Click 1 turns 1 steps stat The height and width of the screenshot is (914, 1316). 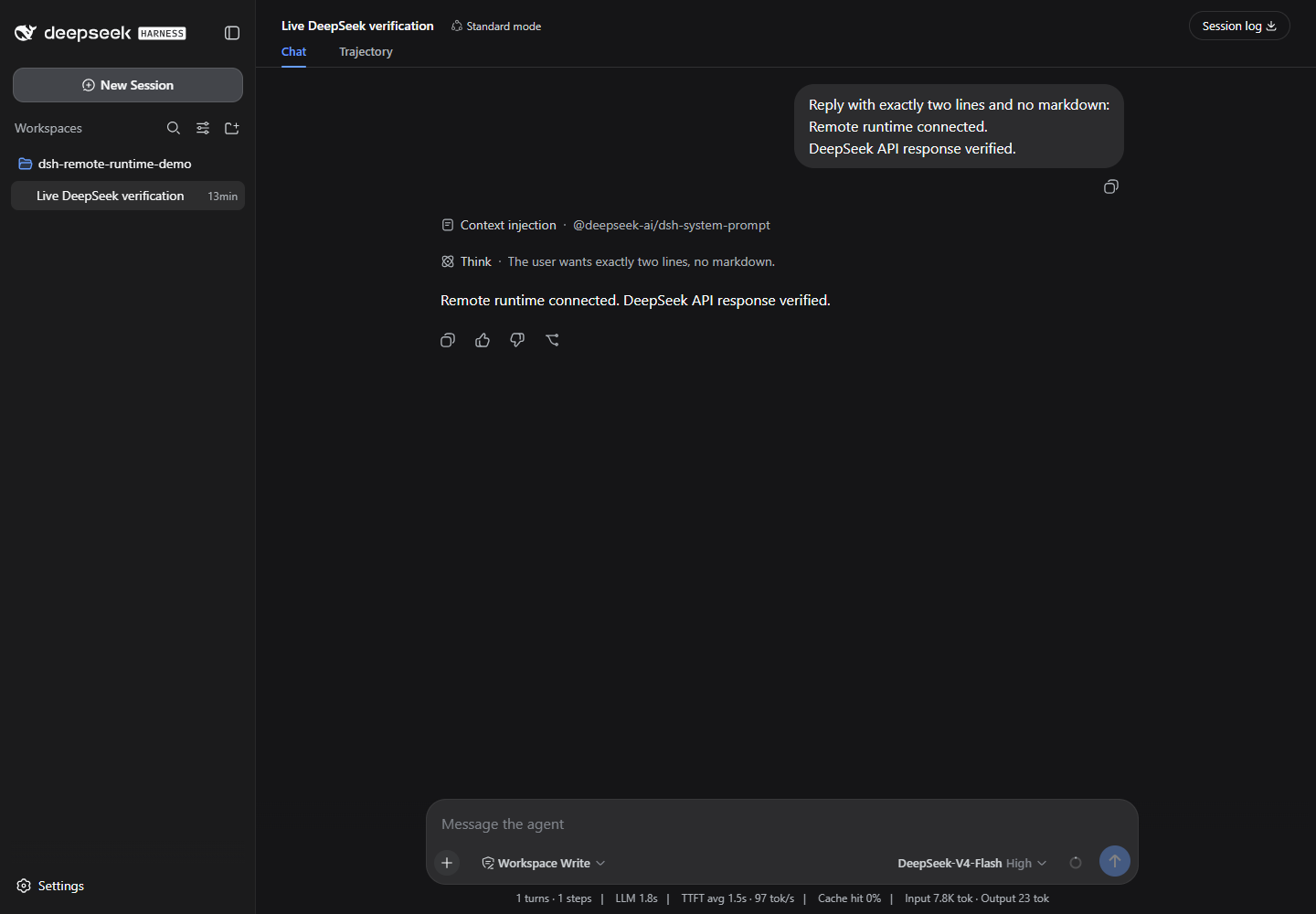pyautogui.click(x=554, y=898)
